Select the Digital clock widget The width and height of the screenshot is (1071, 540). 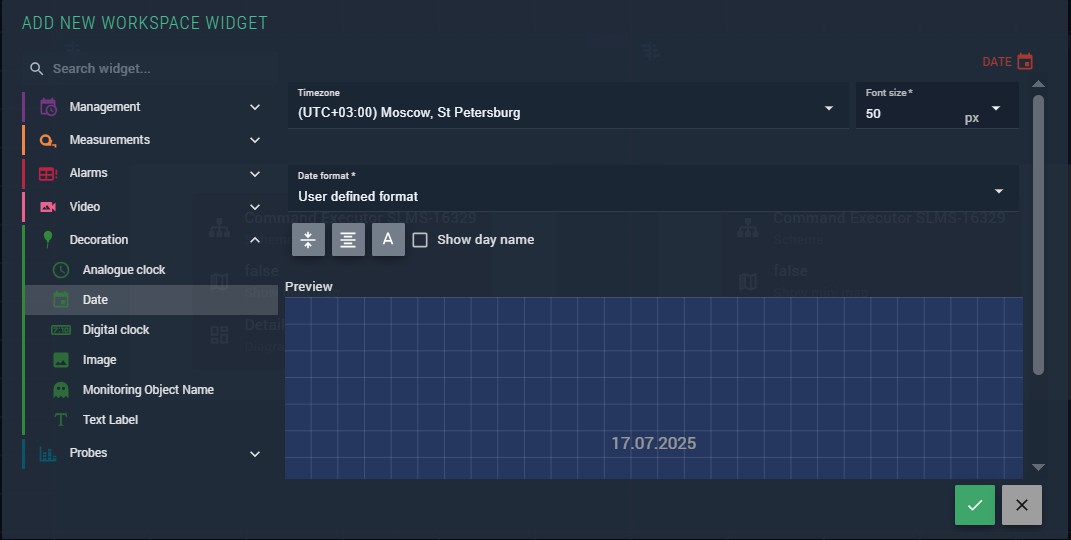click(116, 330)
